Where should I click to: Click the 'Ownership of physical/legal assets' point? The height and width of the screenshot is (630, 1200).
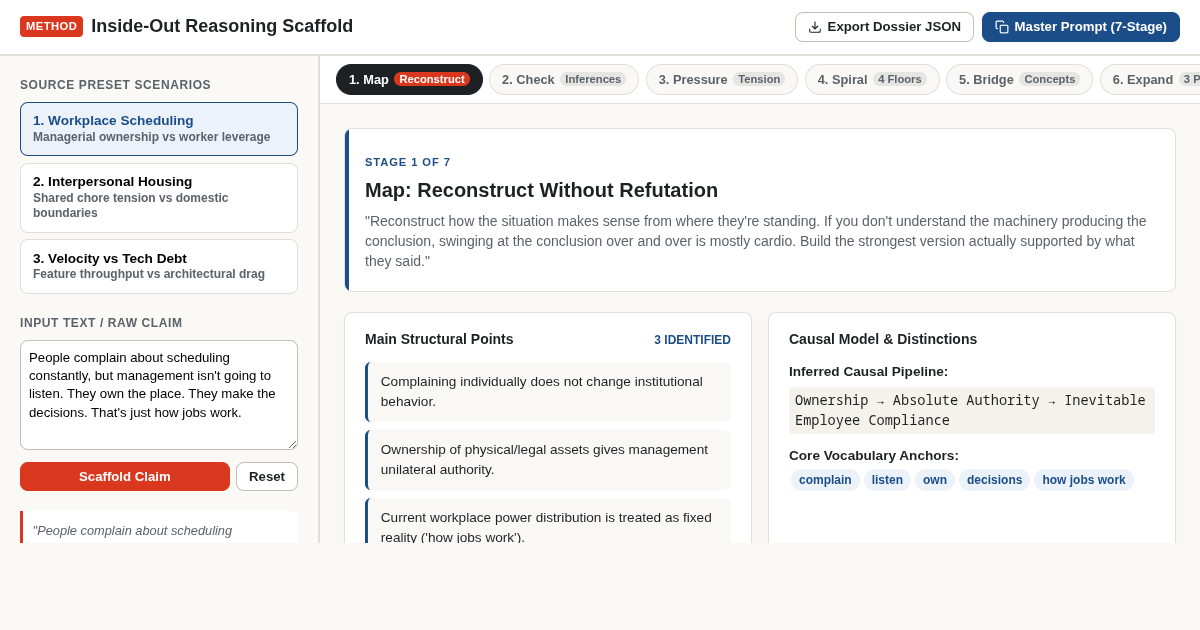coord(548,460)
